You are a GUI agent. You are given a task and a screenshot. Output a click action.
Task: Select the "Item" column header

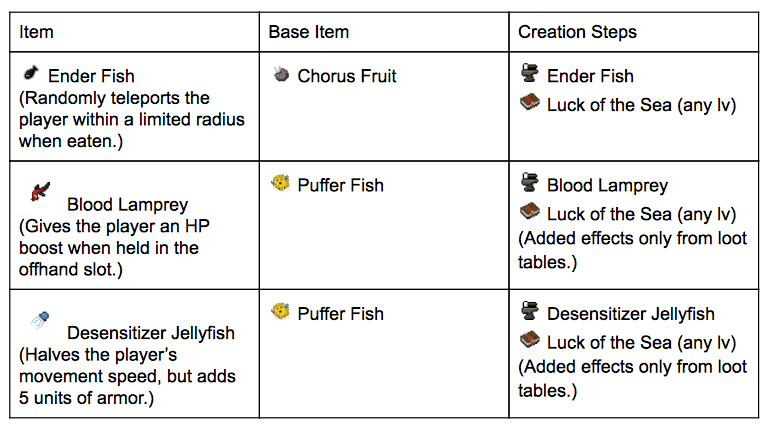(36, 32)
